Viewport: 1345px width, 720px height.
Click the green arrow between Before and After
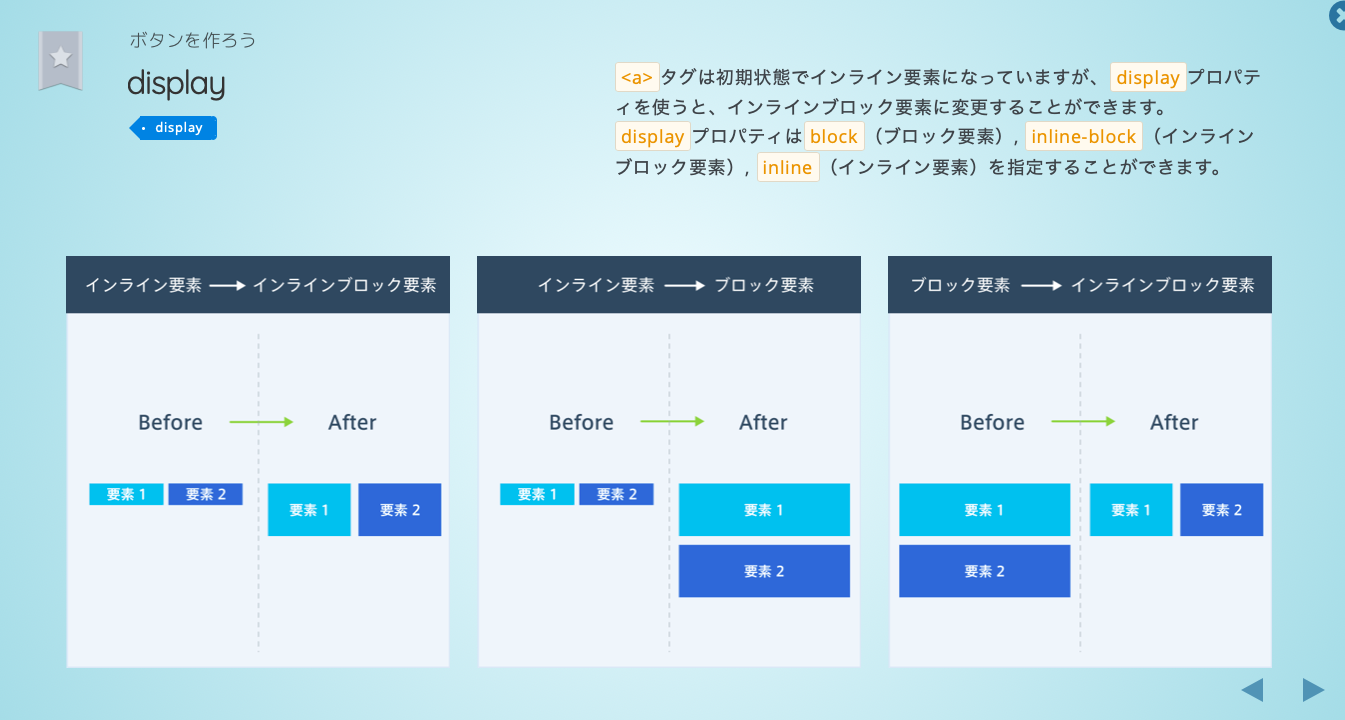[262, 421]
